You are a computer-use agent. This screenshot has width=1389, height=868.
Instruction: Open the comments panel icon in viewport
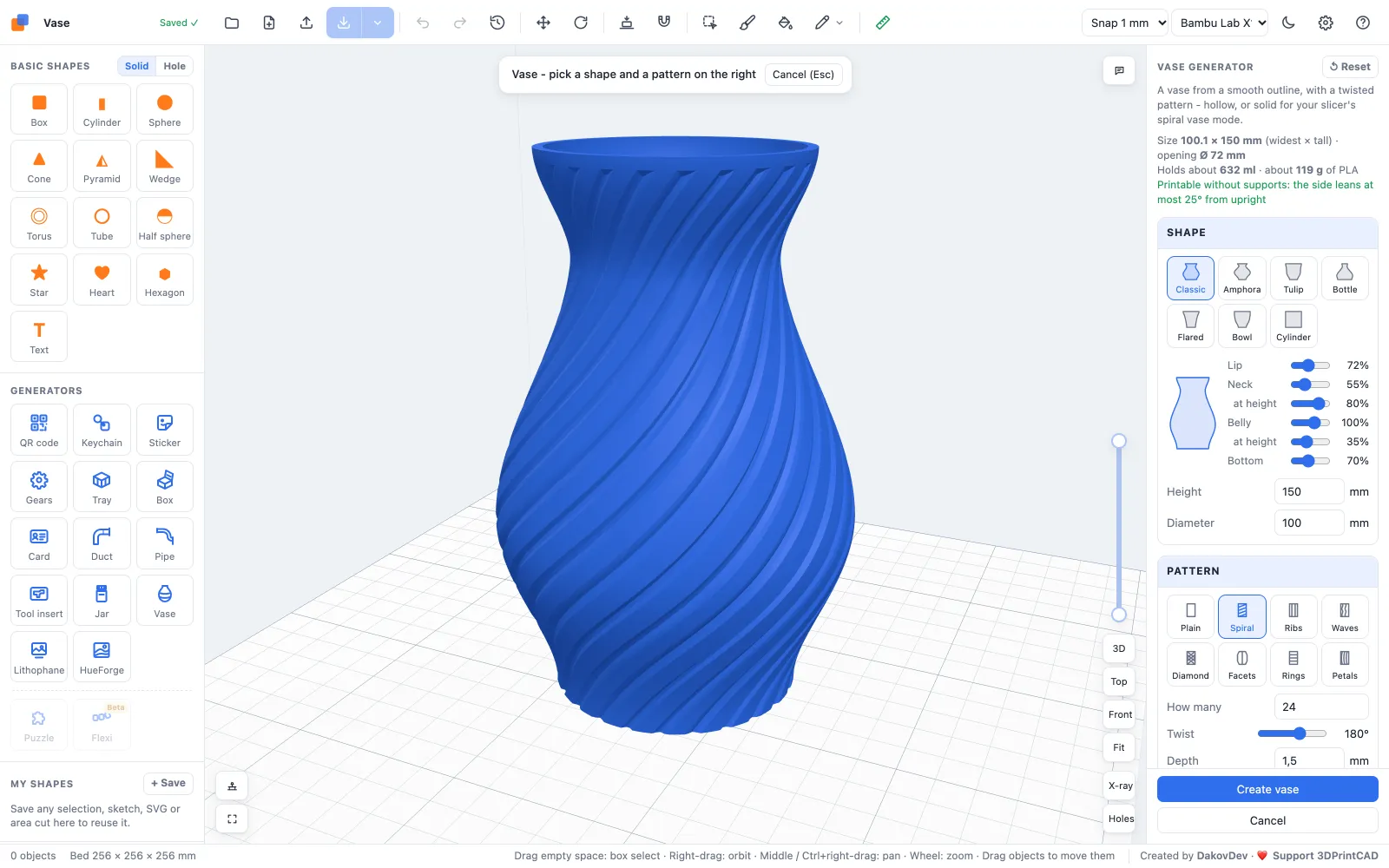pos(1119,70)
